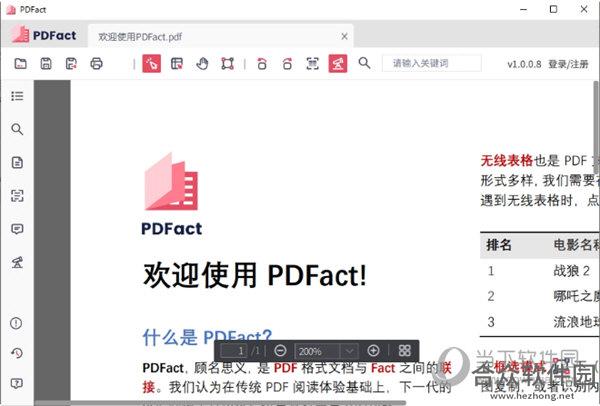Viewport: 600px width, 406px height.
Task: Click the 登录/注册 login link
Action: 568,64
